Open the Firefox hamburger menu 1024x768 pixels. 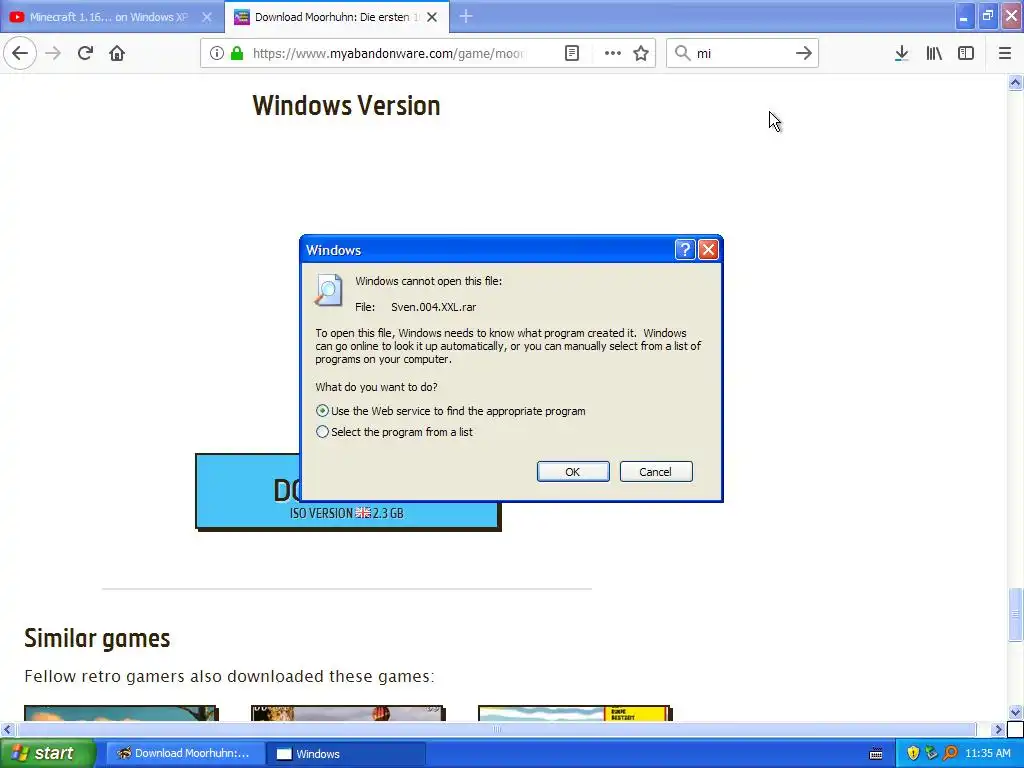click(1004, 53)
